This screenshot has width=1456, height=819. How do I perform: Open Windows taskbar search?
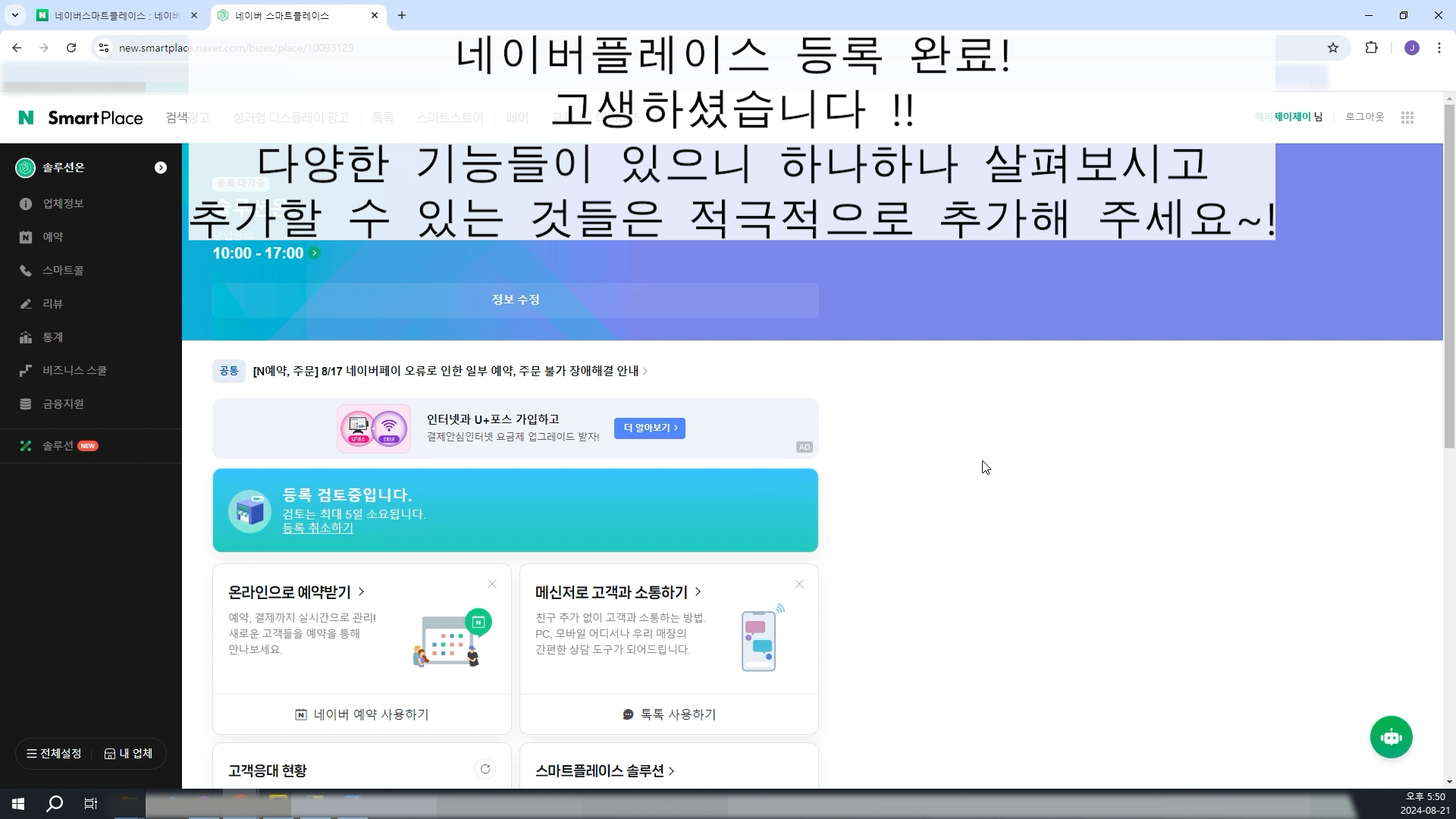tap(55, 804)
